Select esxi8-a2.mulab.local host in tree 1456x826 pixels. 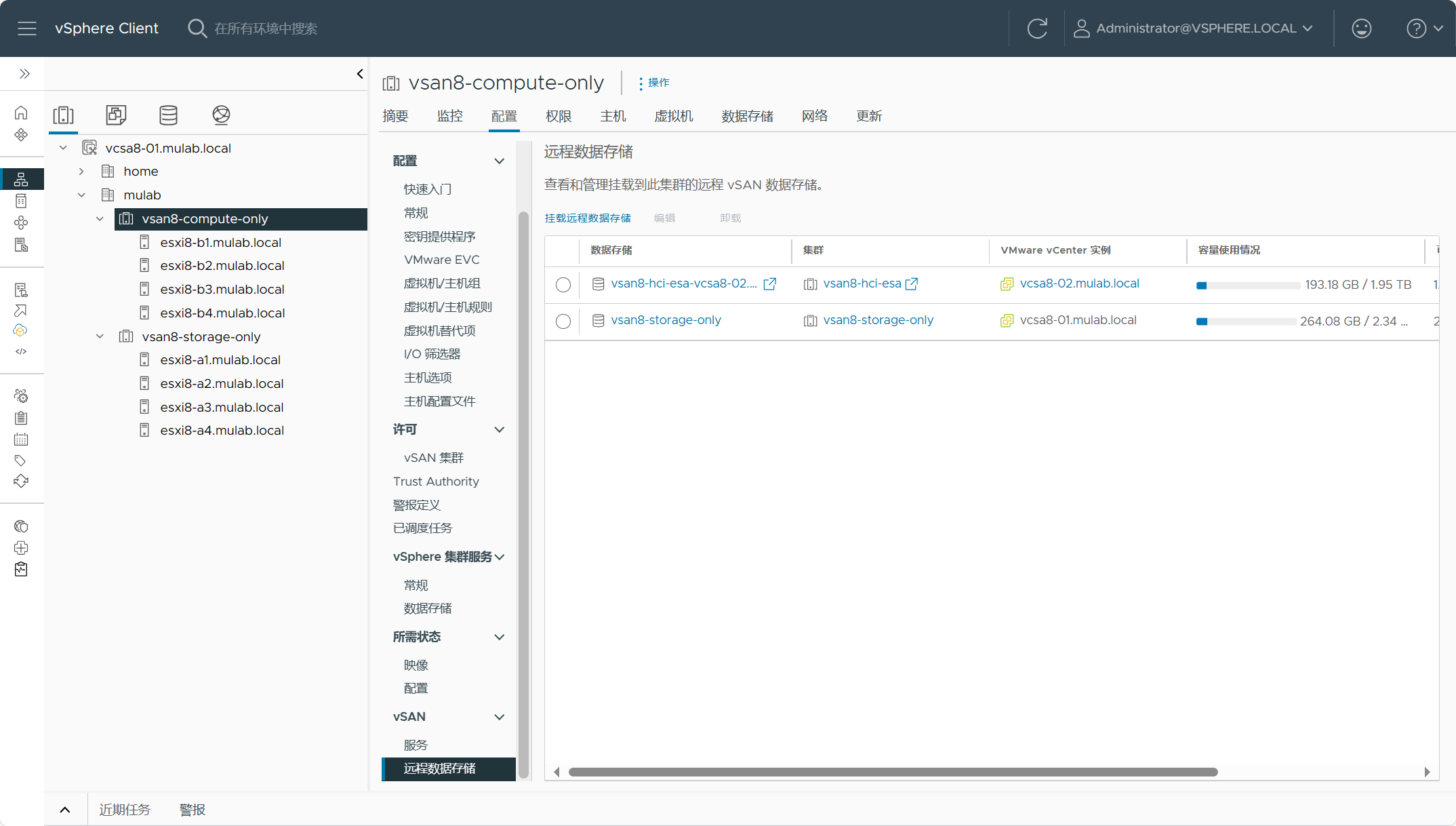222,384
